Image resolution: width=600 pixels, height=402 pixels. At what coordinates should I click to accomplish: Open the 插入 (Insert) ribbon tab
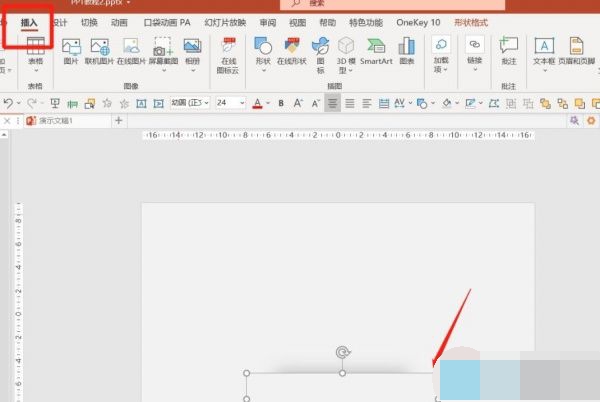28,21
